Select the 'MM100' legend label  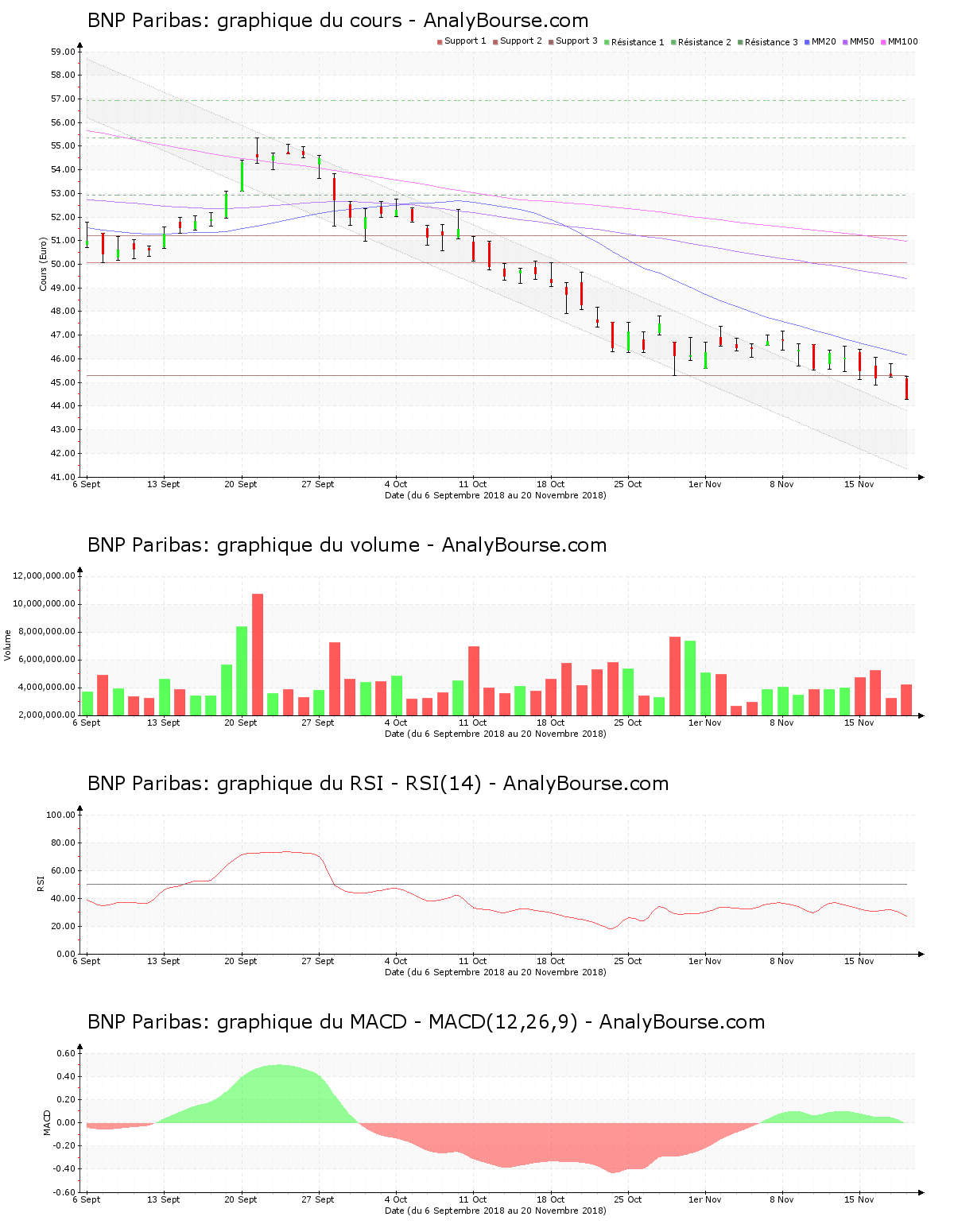(x=902, y=41)
